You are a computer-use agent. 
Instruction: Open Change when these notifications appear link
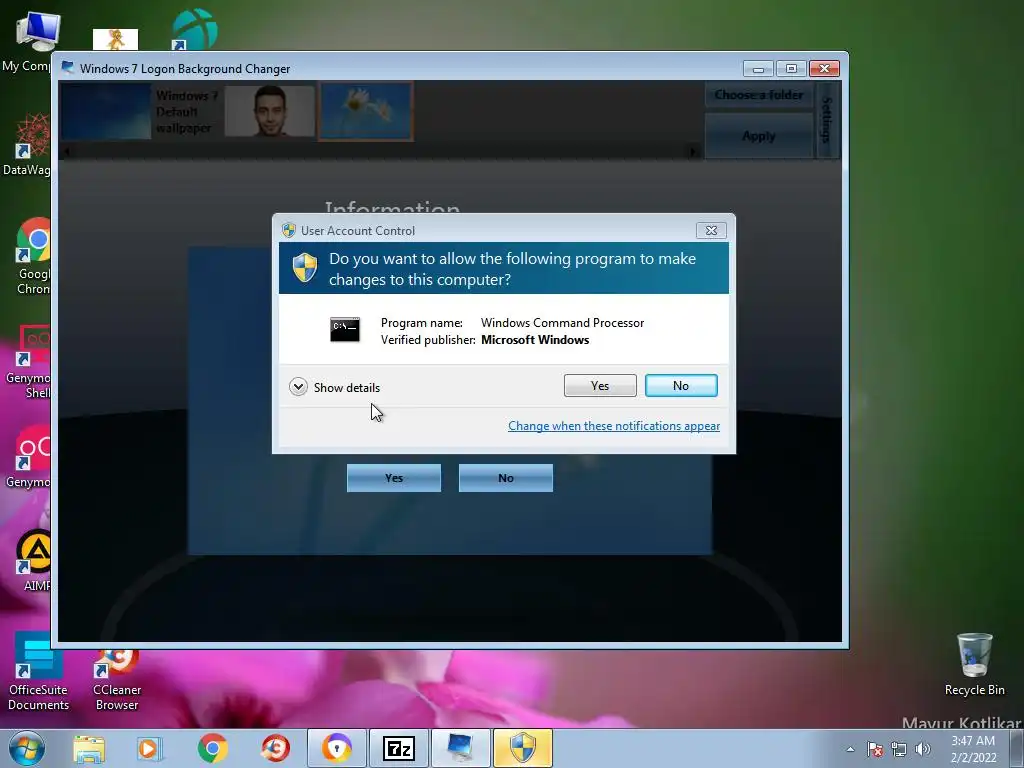click(x=614, y=426)
